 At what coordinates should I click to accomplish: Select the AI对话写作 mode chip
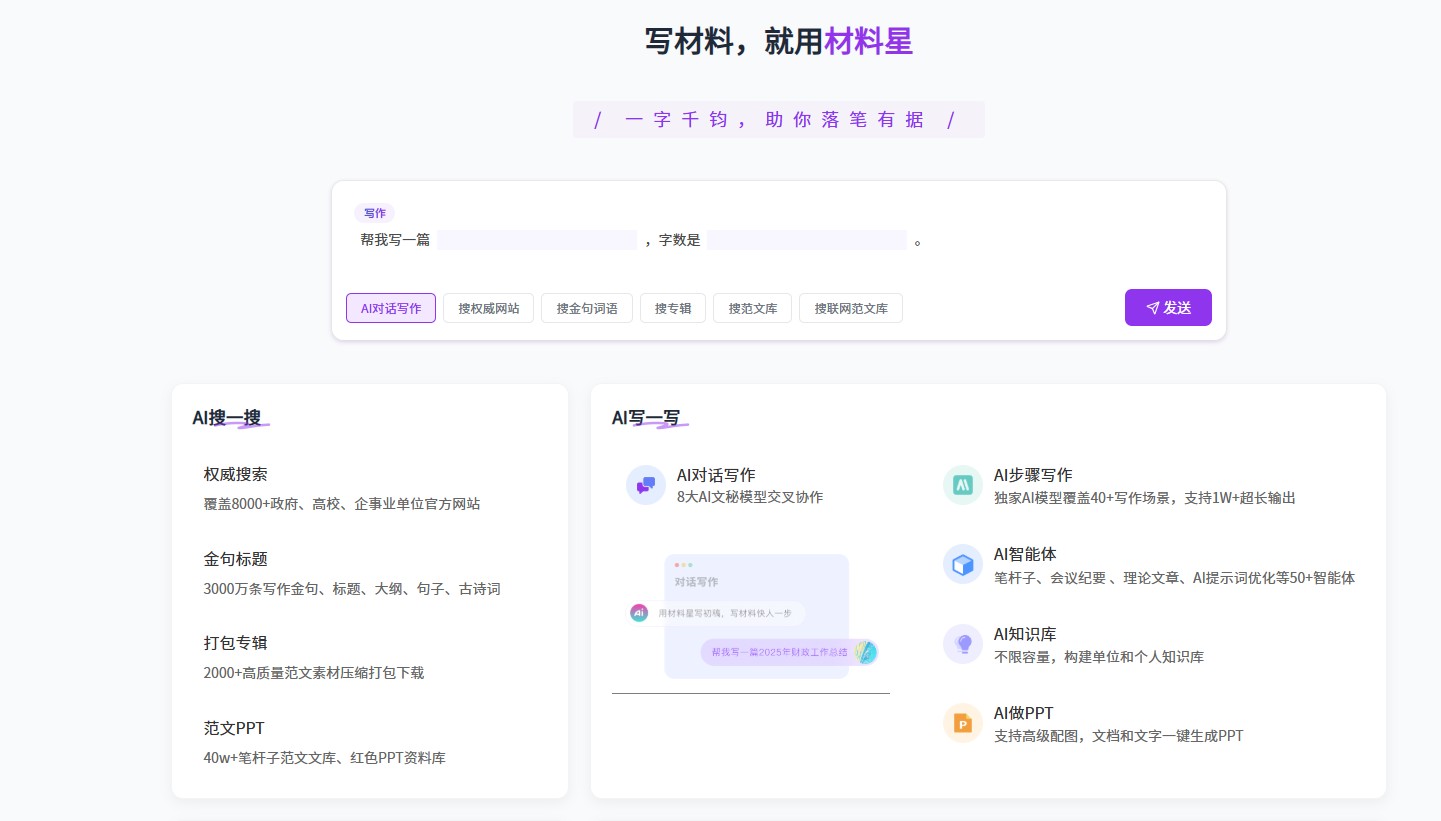pos(390,308)
